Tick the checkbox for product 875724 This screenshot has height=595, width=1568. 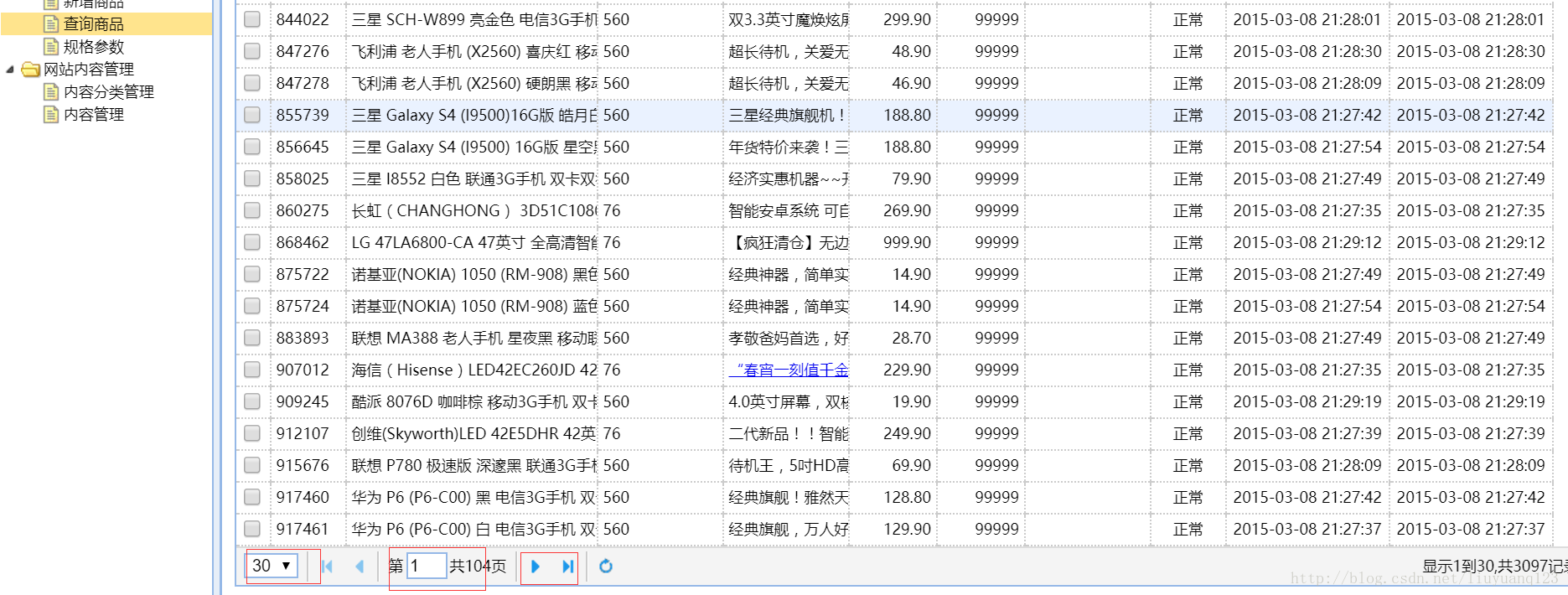(252, 306)
